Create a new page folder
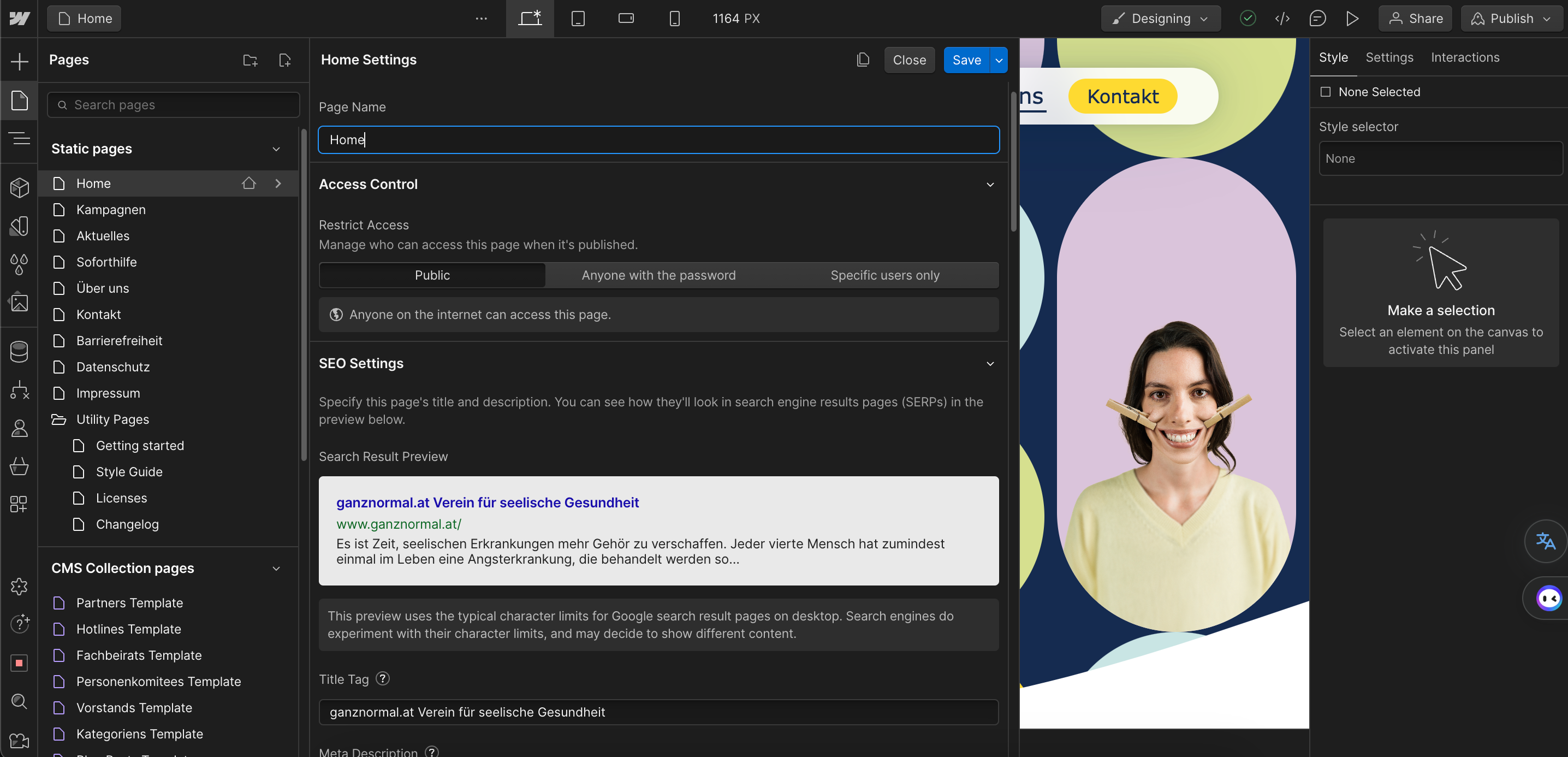 coord(250,60)
